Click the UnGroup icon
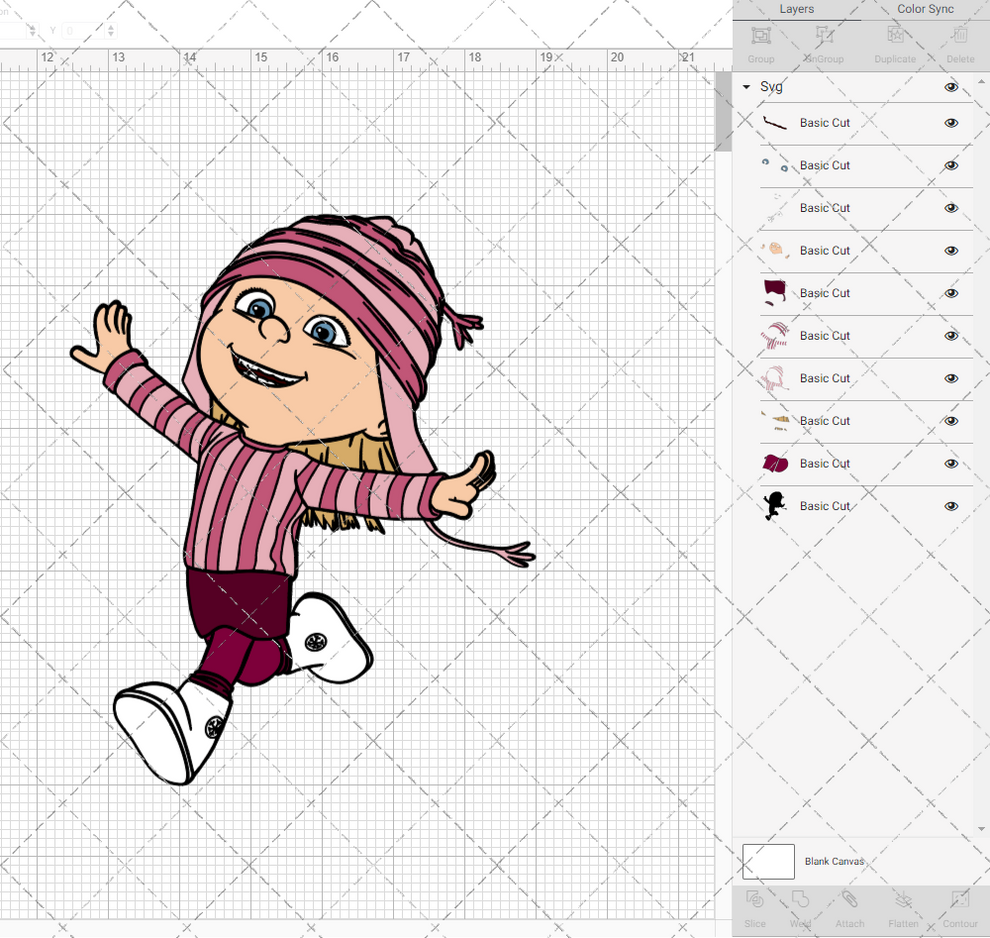Screen dimensions: 990x938 click(824, 40)
